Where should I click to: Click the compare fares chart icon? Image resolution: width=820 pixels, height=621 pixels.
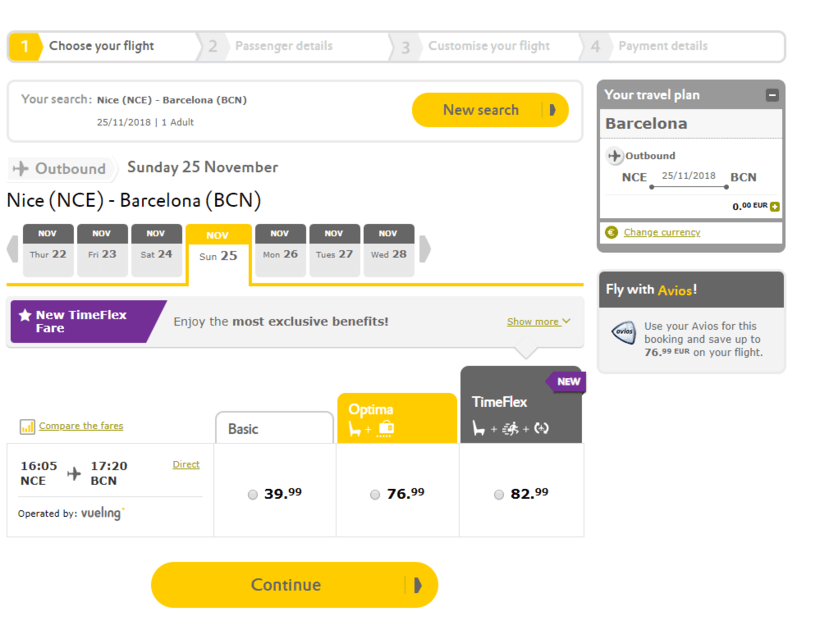27,427
